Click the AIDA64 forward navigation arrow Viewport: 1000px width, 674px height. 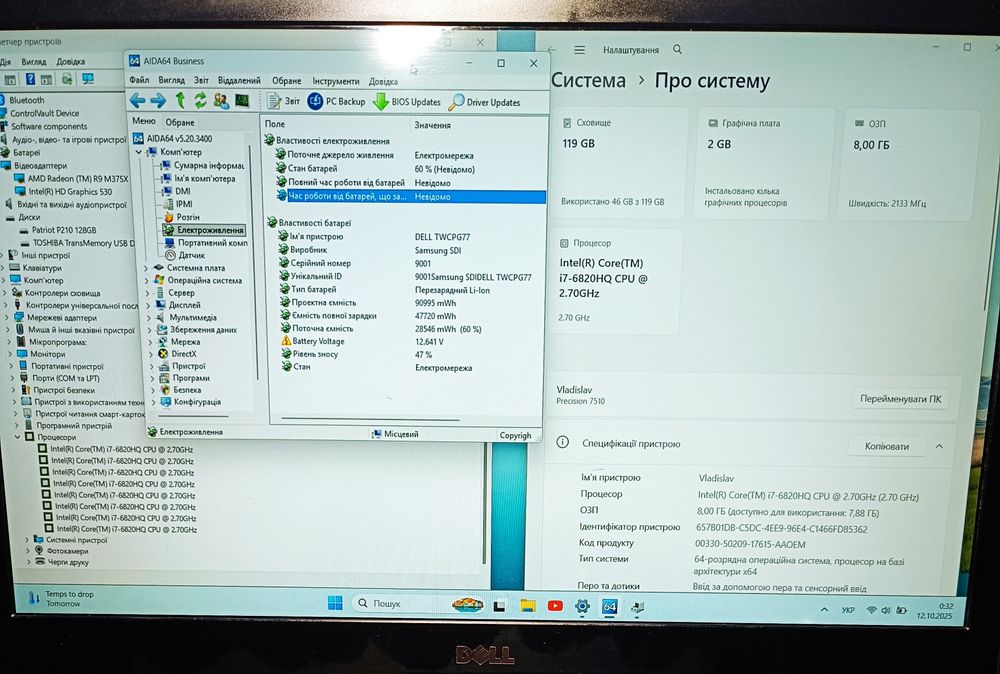tap(158, 101)
